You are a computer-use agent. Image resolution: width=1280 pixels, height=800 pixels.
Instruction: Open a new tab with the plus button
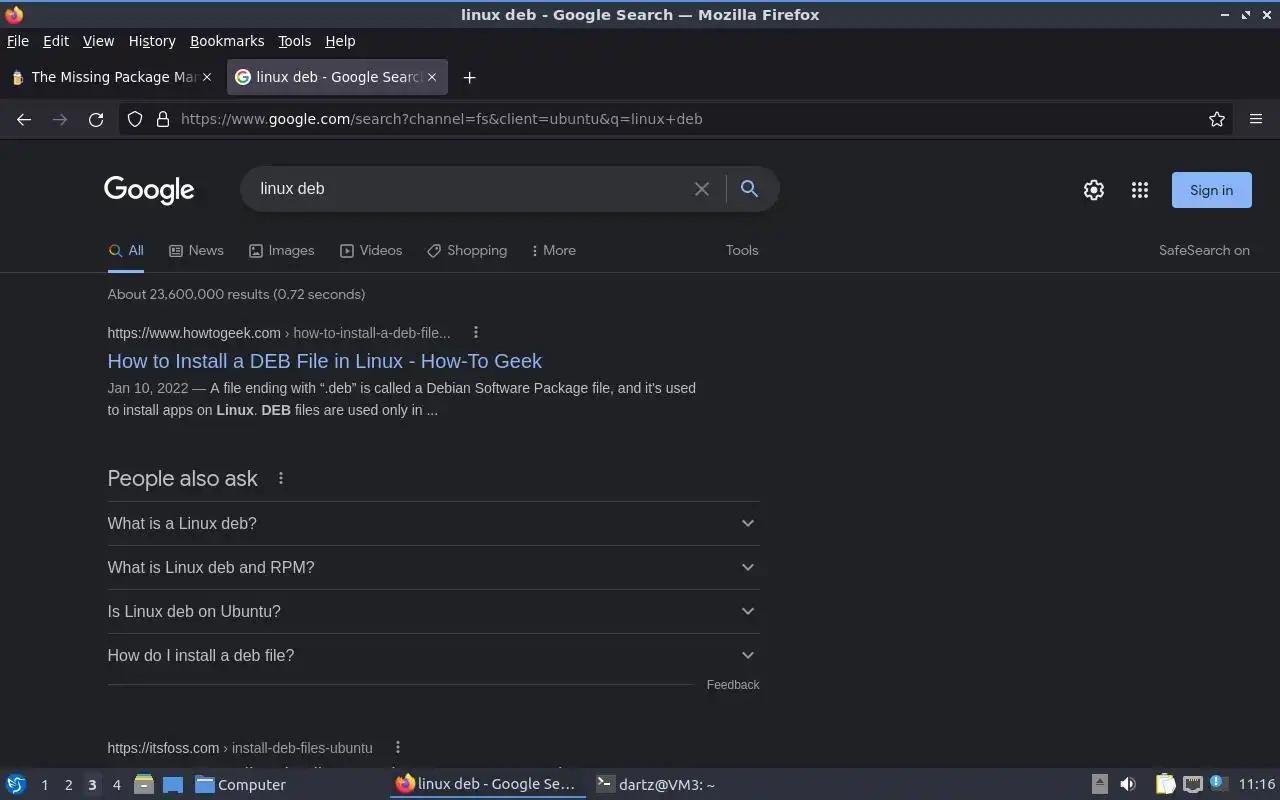click(x=469, y=77)
